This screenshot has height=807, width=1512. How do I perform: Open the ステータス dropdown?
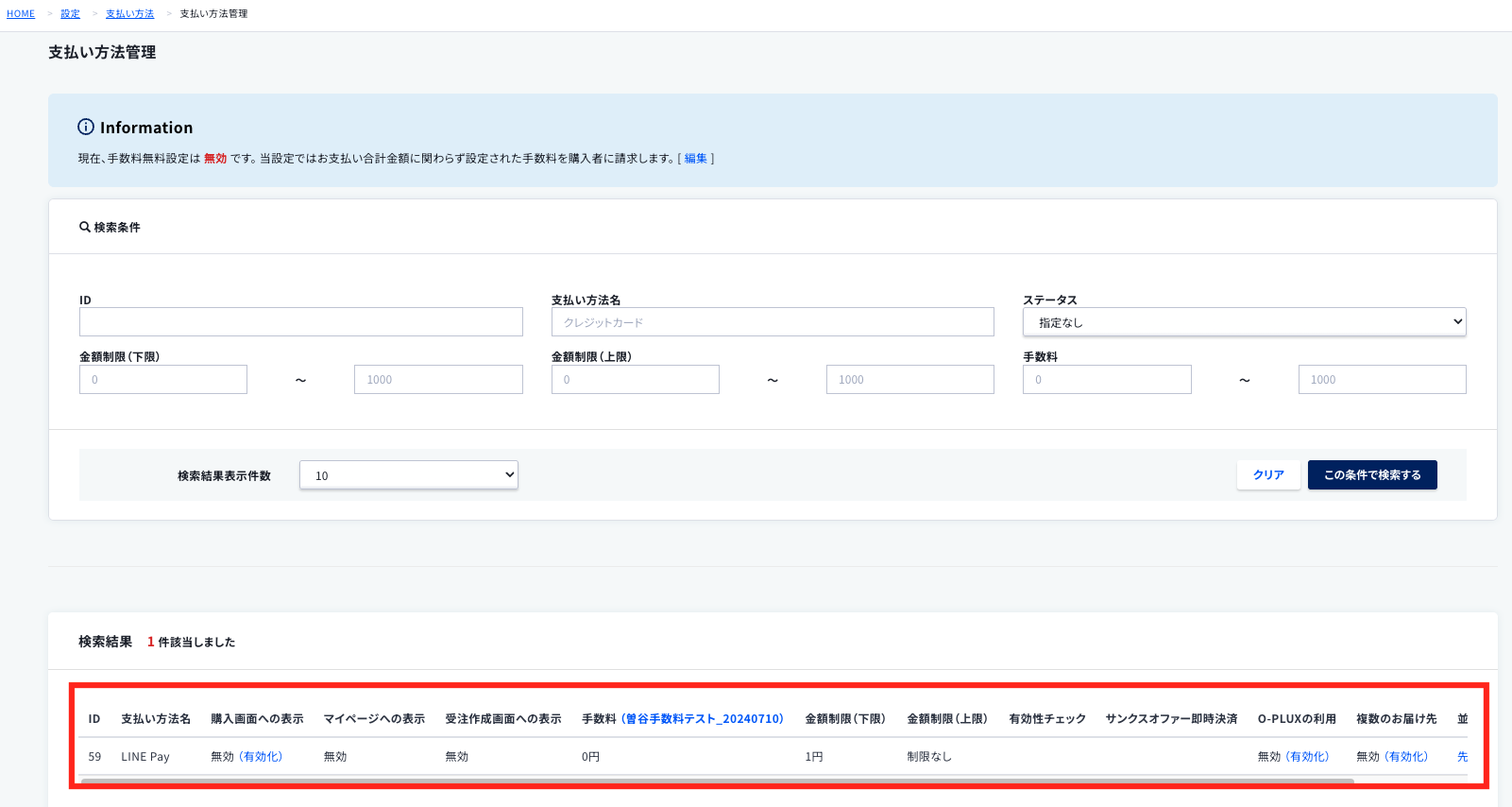coord(1244,322)
